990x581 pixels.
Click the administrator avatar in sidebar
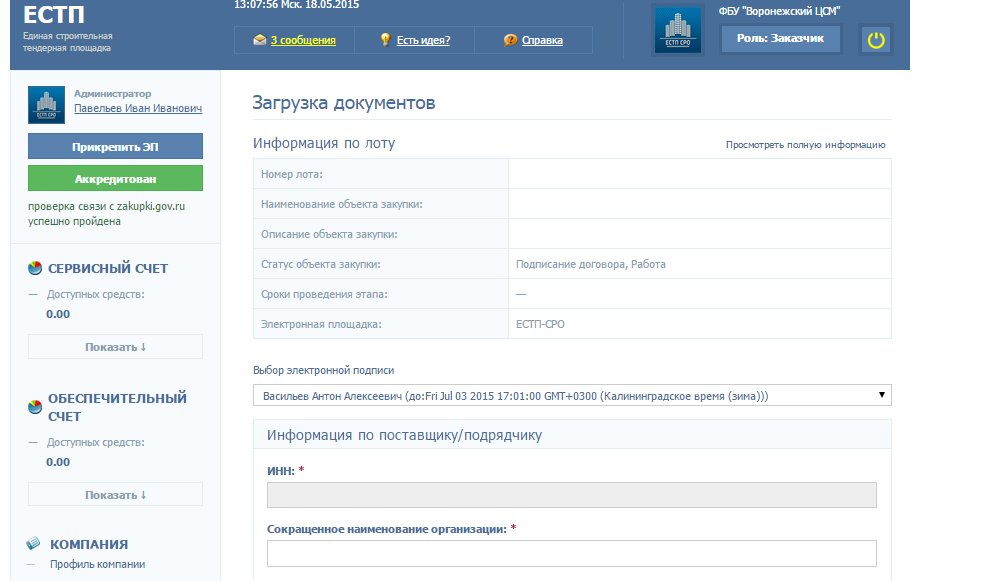point(46,105)
